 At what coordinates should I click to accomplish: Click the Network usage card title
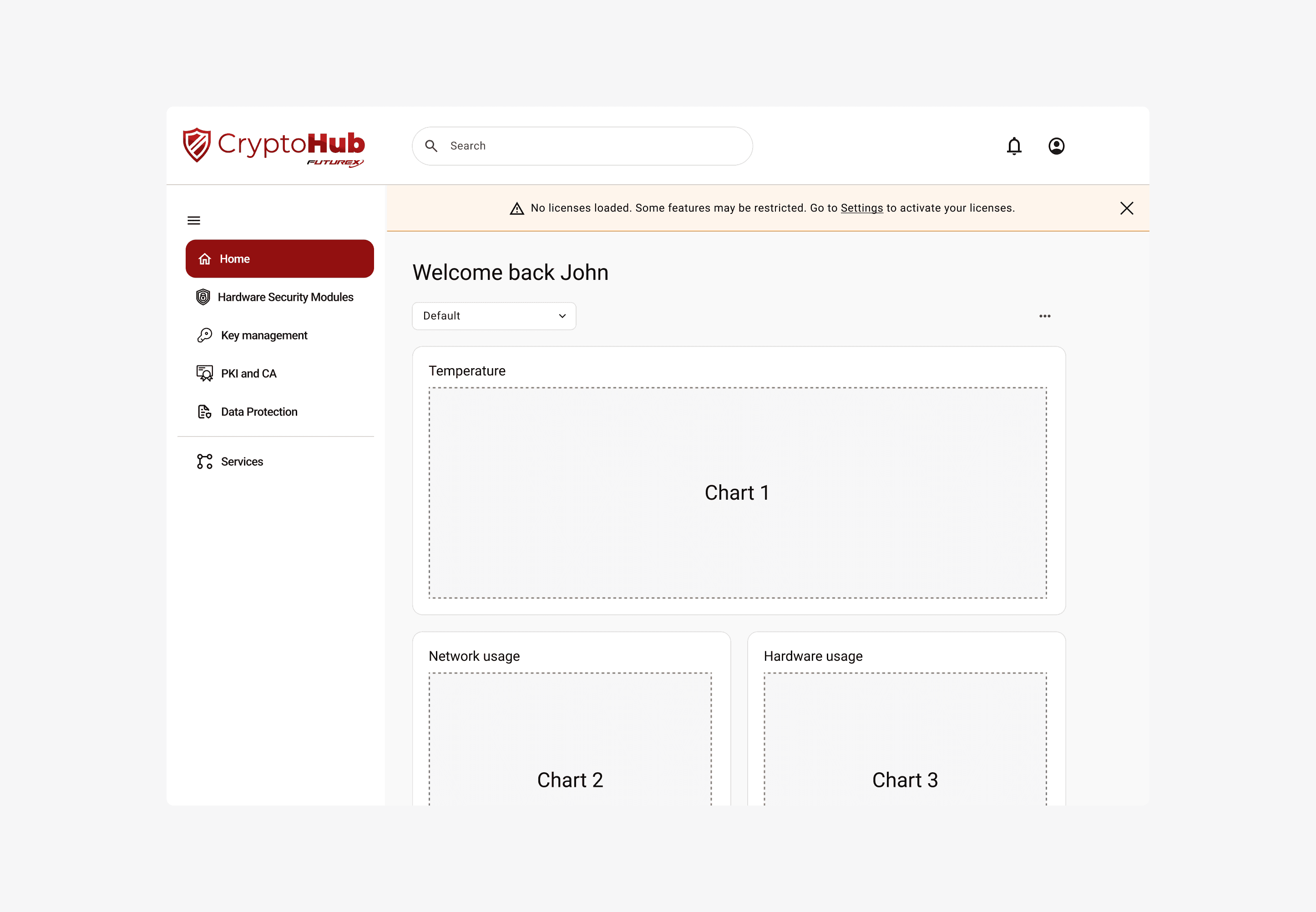click(474, 656)
